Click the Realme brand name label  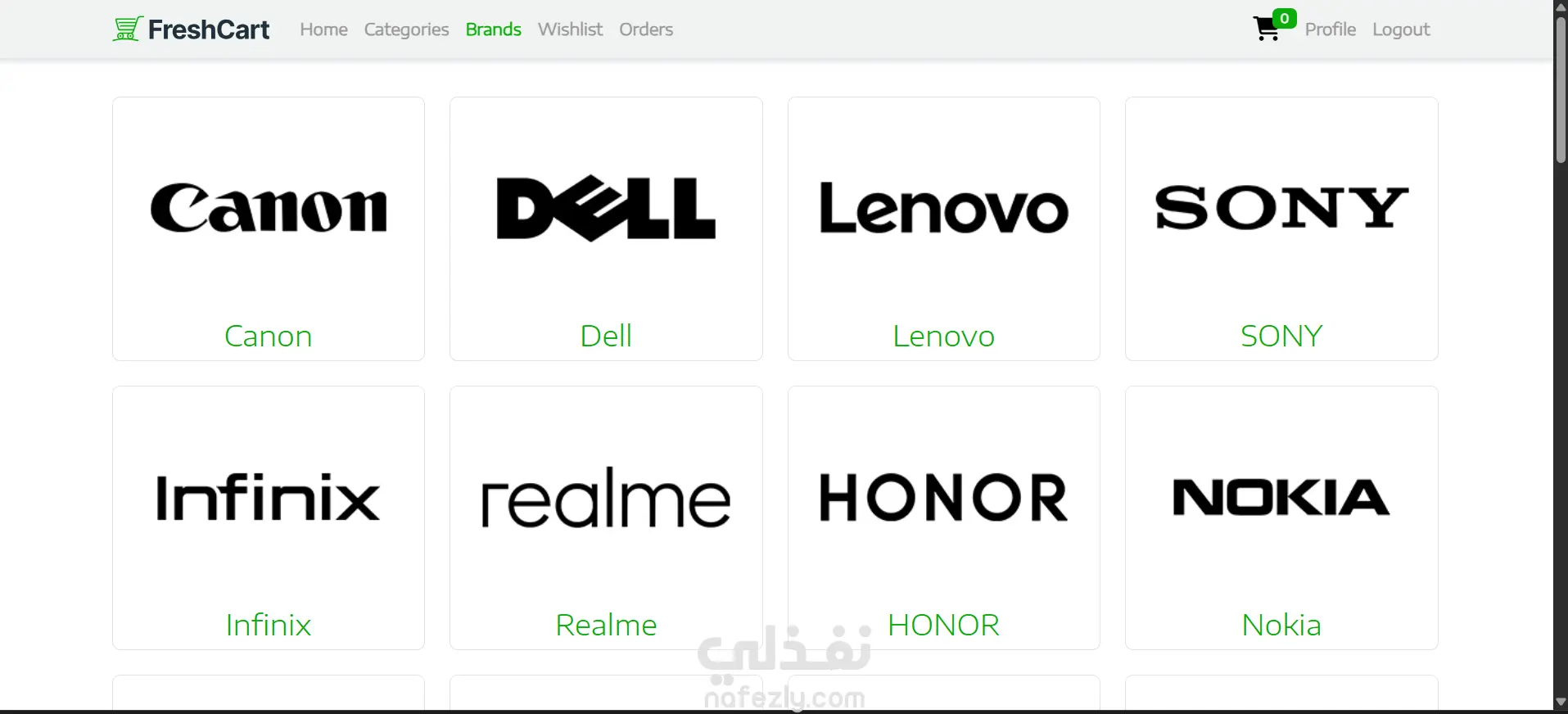(x=606, y=625)
